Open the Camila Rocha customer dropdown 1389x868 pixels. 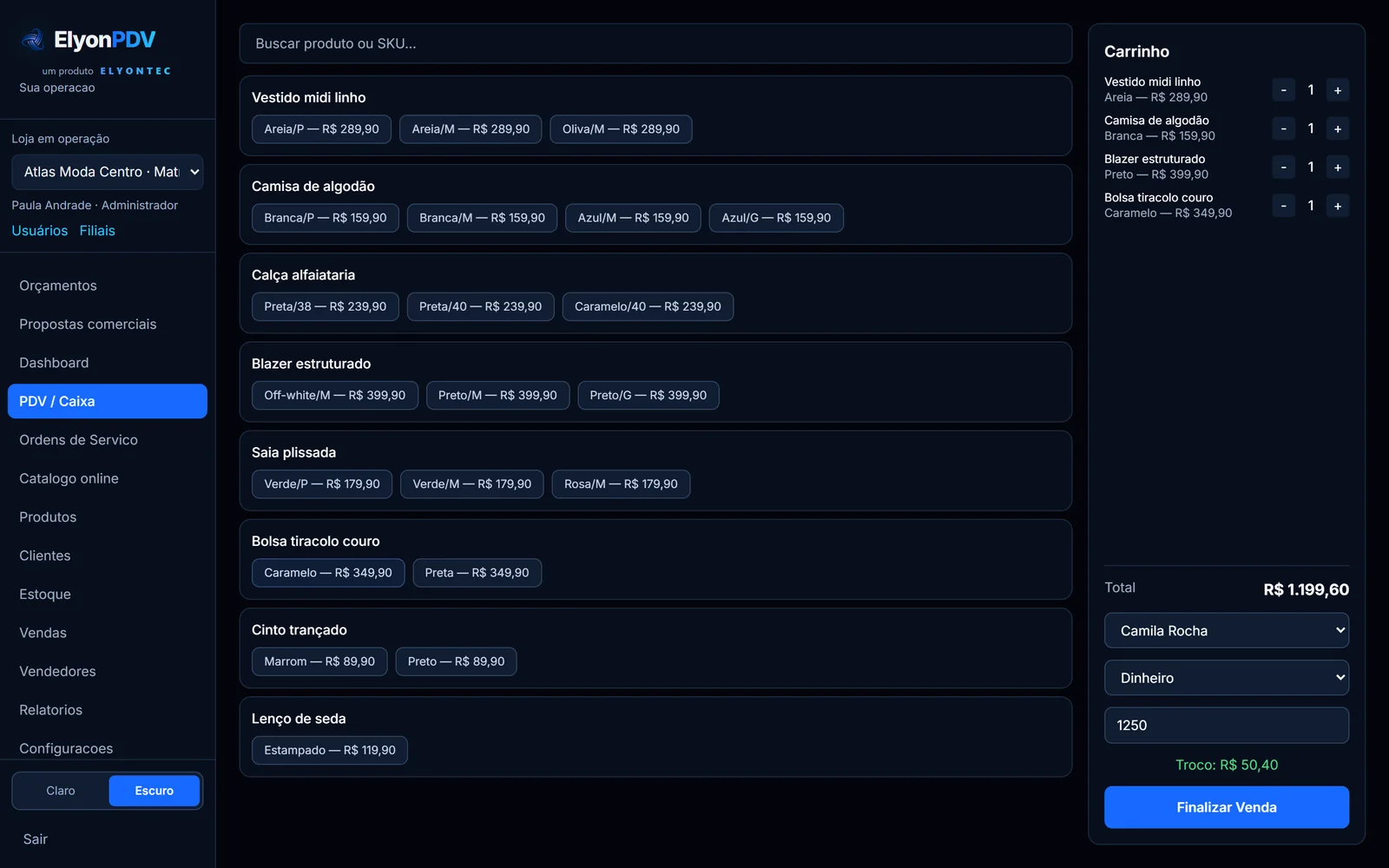pos(1226,631)
